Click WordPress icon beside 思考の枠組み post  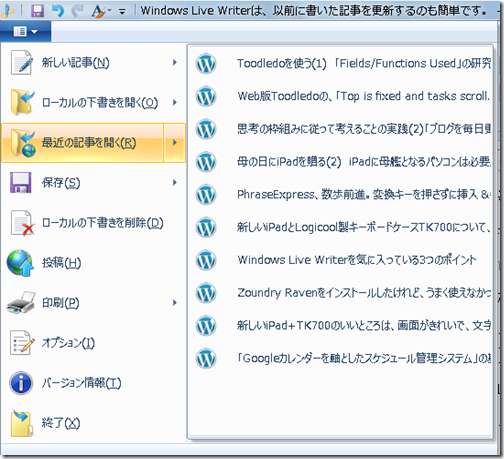pos(206,129)
